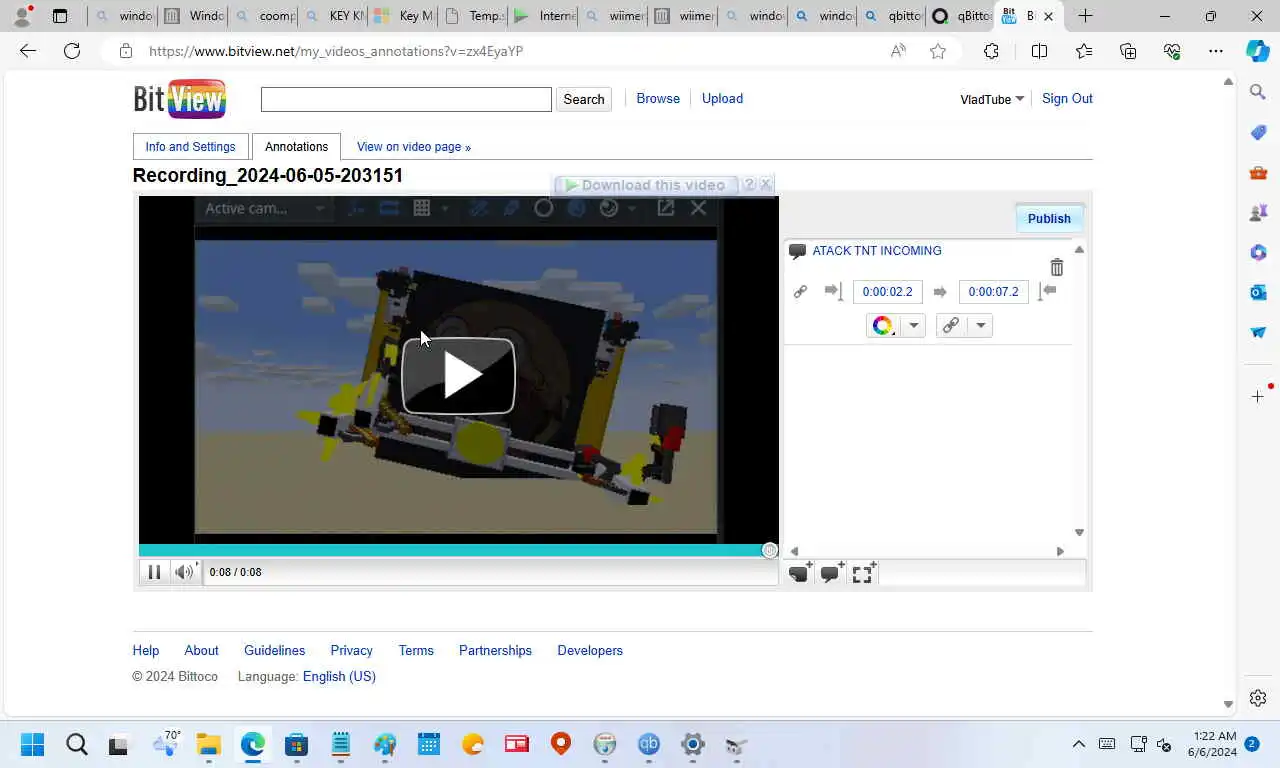Add a spotlight annotation
Image resolution: width=1280 pixels, height=768 pixels.
point(864,573)
